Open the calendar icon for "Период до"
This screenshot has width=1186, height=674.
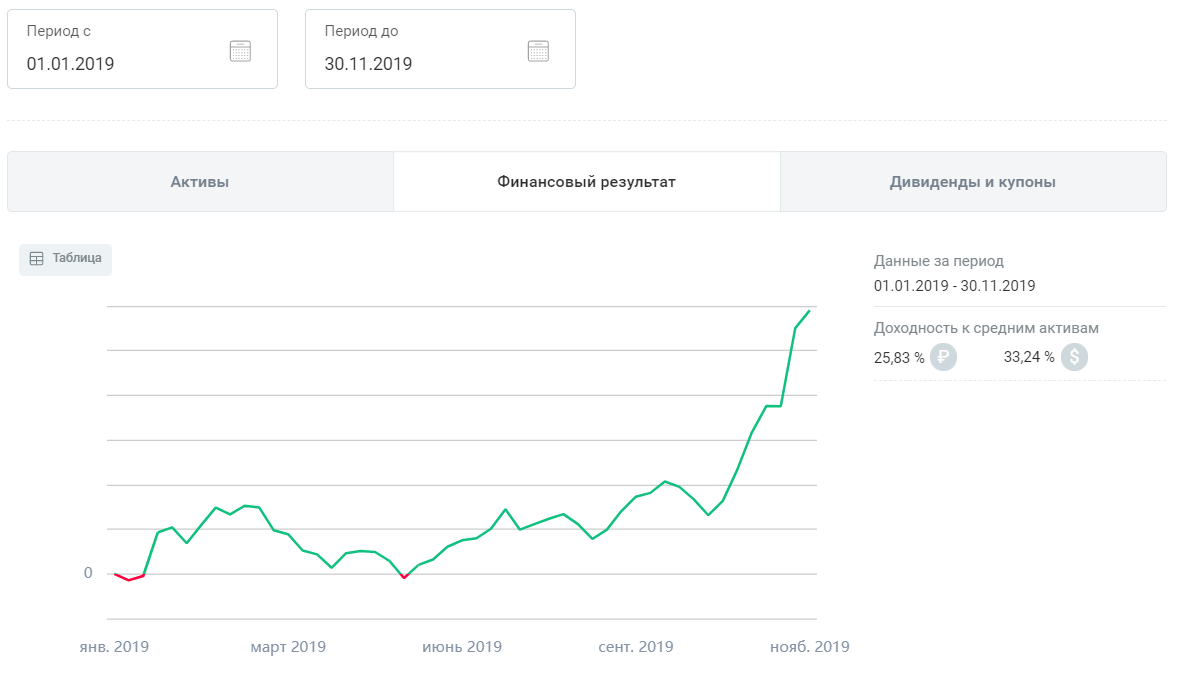tap(538, 51)
